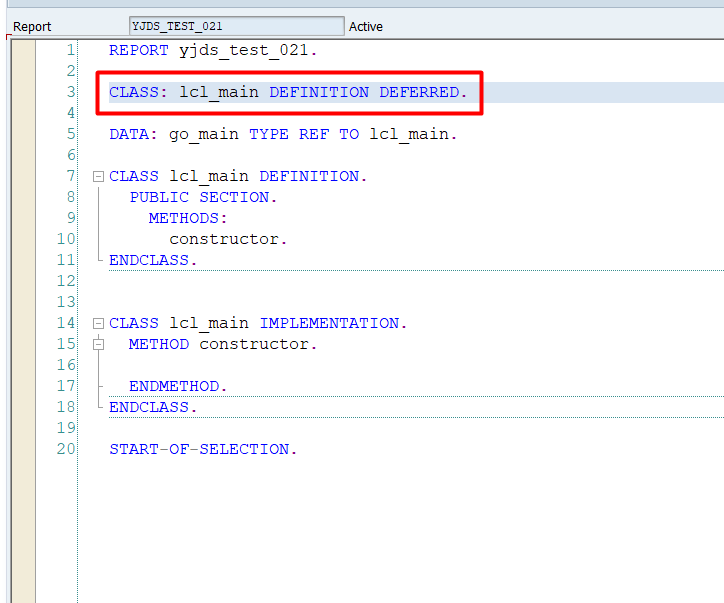
Task: Click the DATA go_main declaration line
Action: [x=283, y=134]
